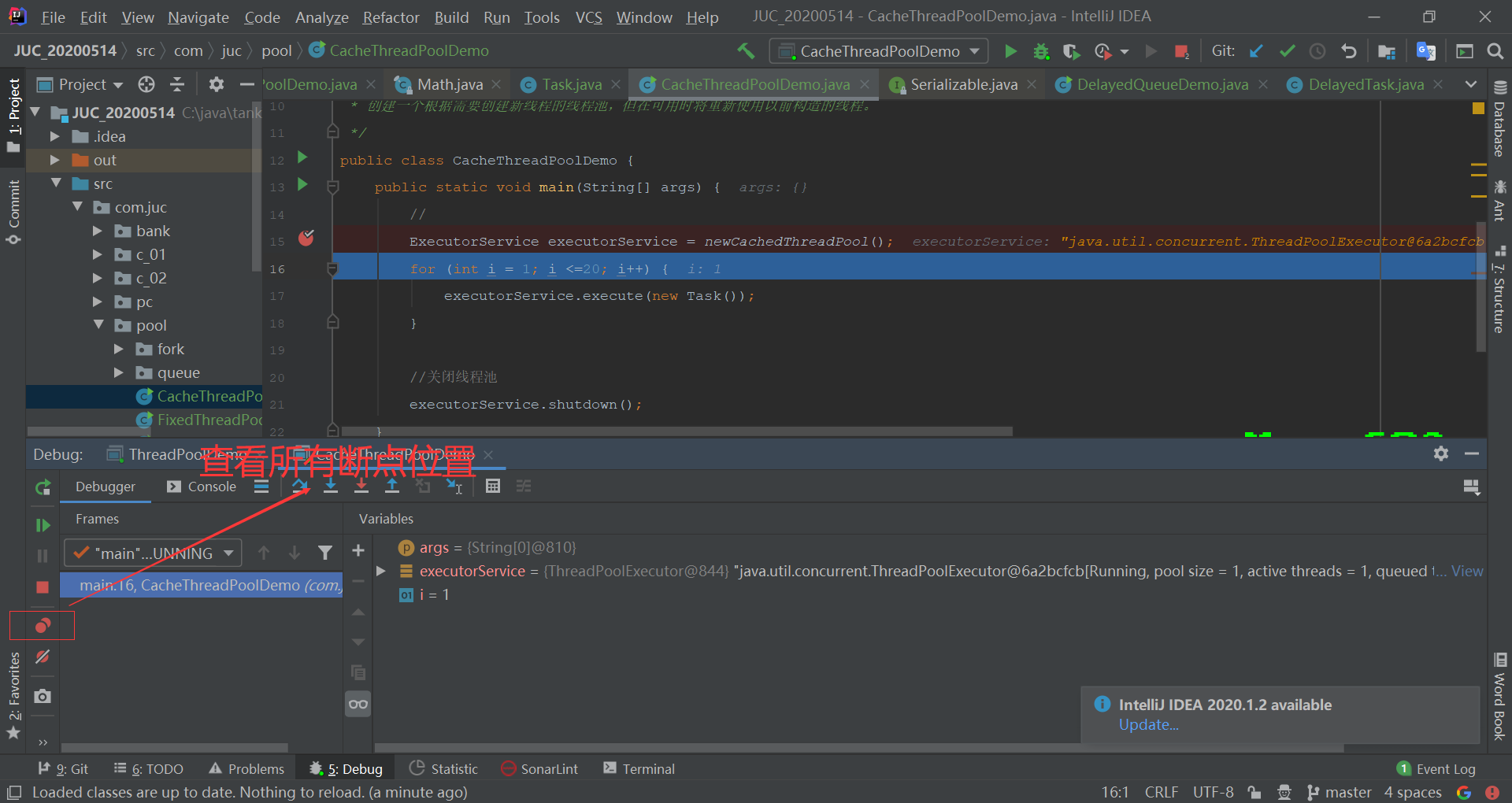Viewport: 1512px width, 803px height.
Task: Take a thread dump with the camera icon
Action: click(43, 697)
